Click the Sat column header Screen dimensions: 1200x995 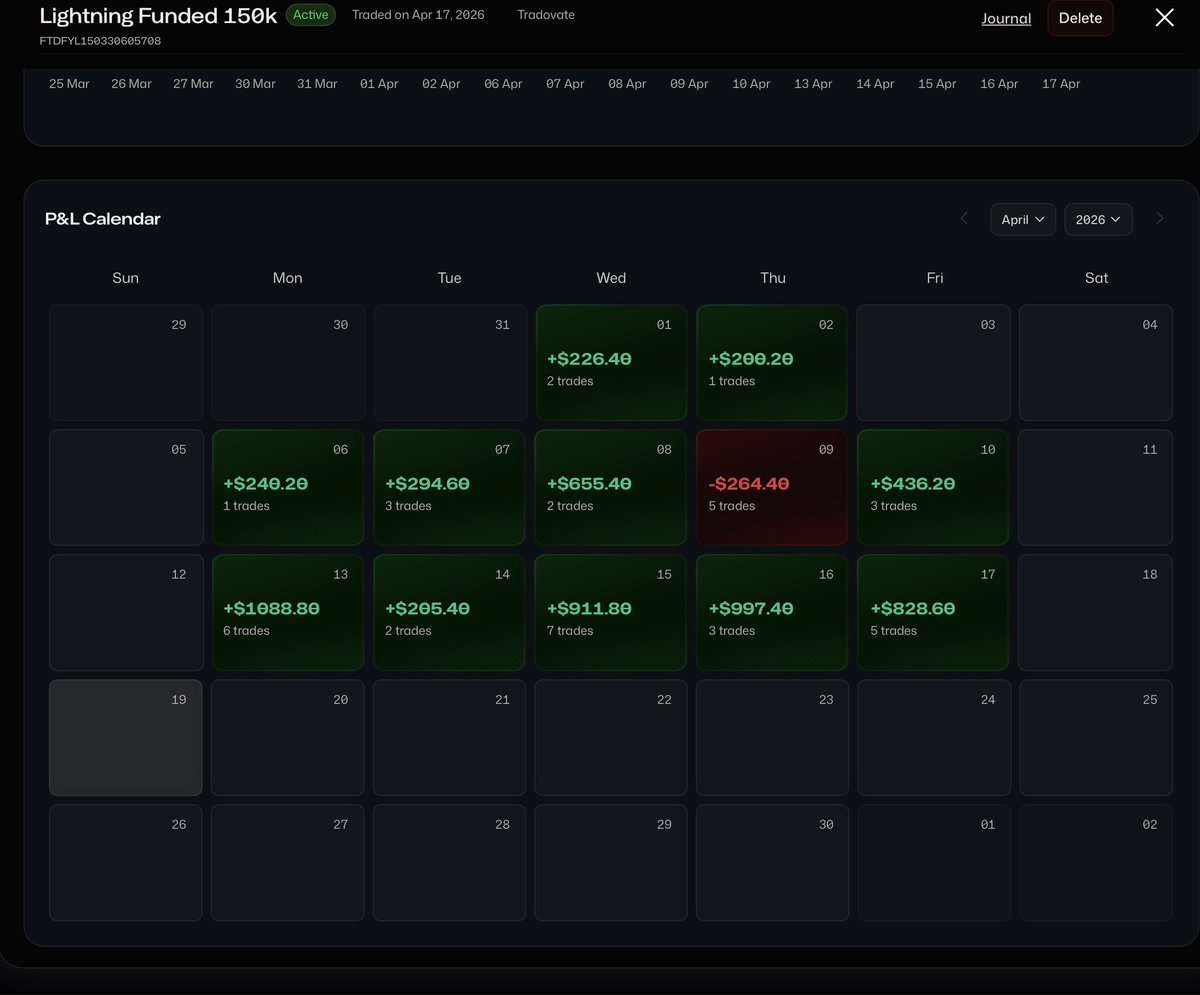tap(1096, 278)
